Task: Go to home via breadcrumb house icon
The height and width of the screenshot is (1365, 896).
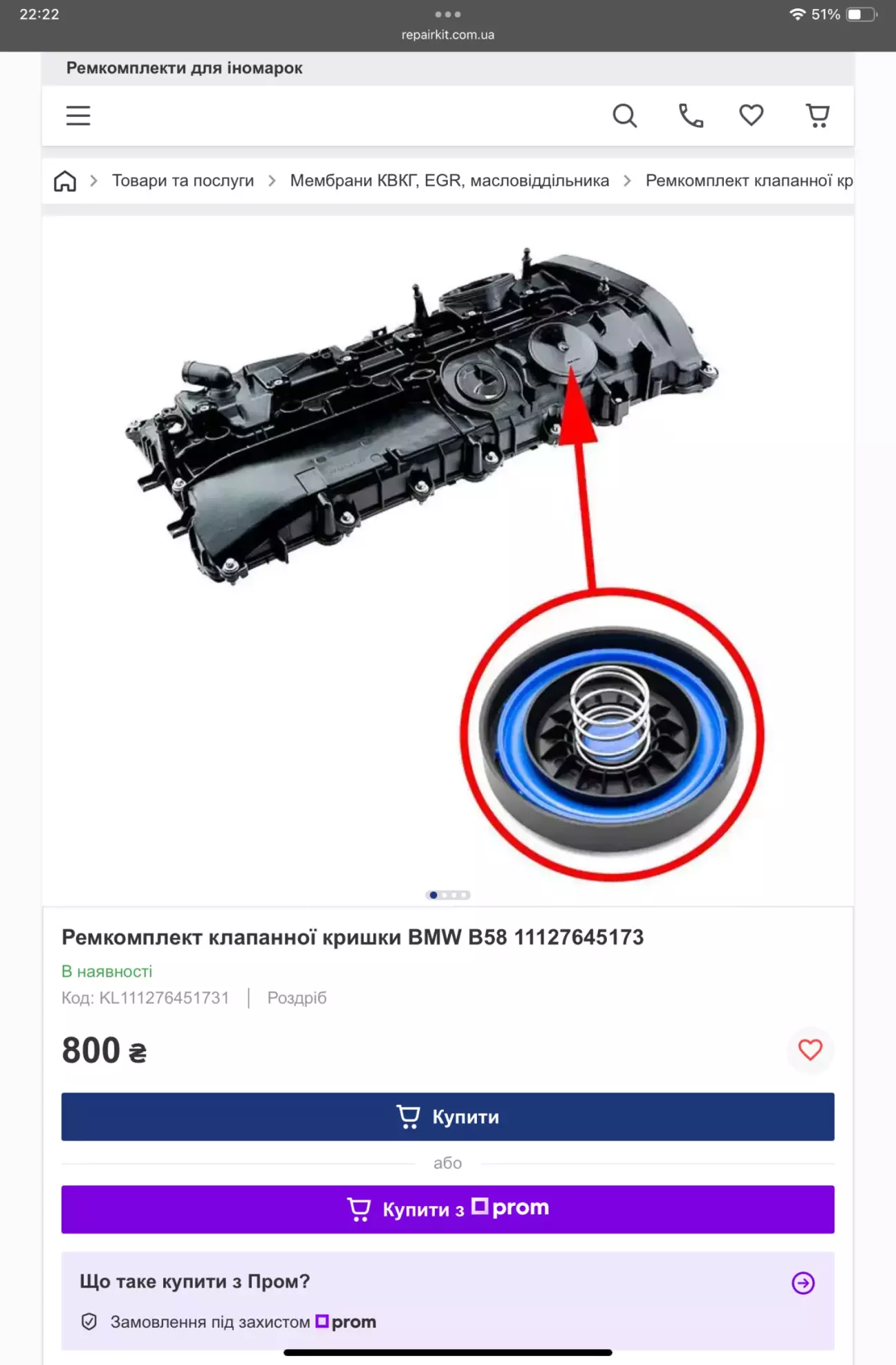Action: point(65,181)
